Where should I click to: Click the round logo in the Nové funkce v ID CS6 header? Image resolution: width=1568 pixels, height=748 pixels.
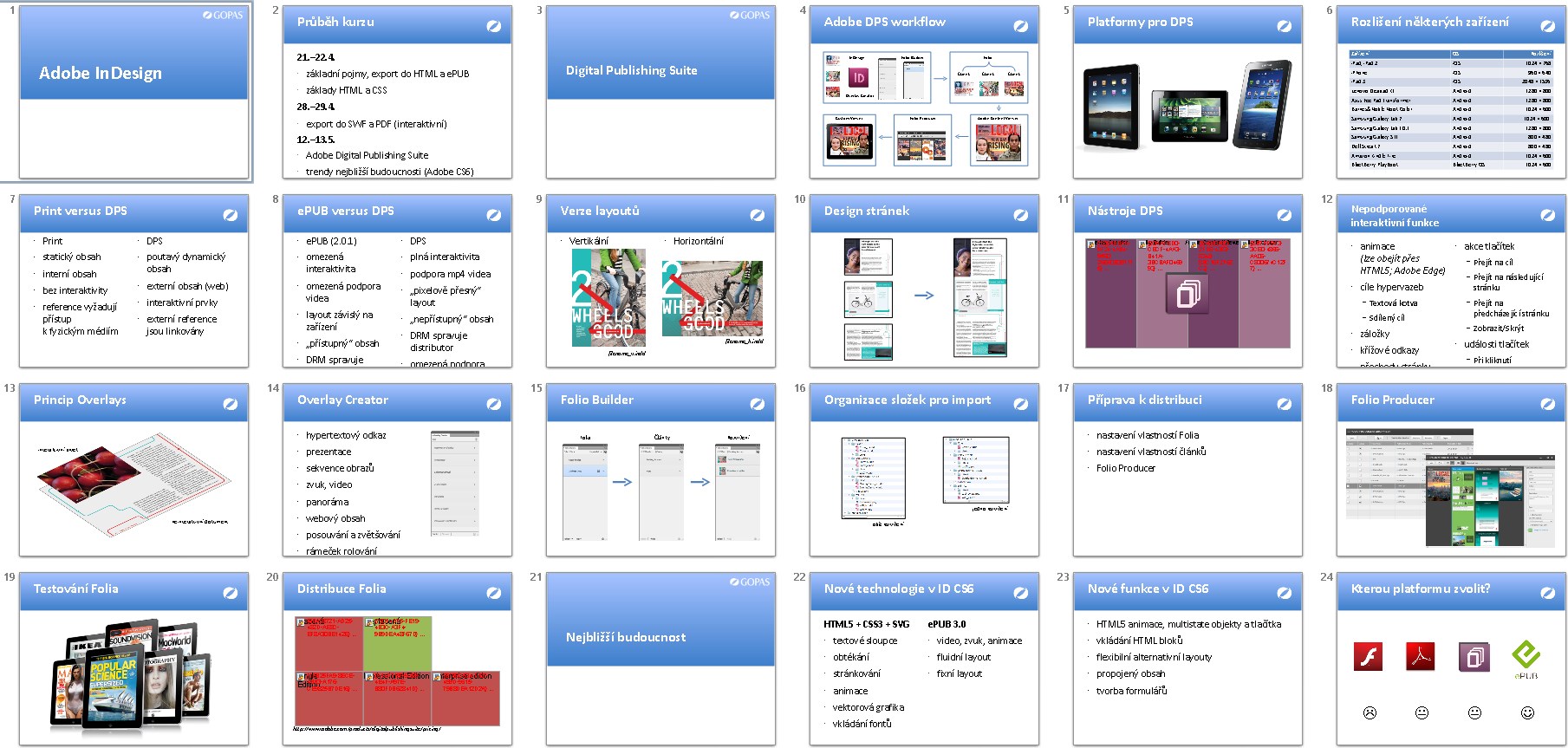pyautogui.click(x=1284, y=593)
